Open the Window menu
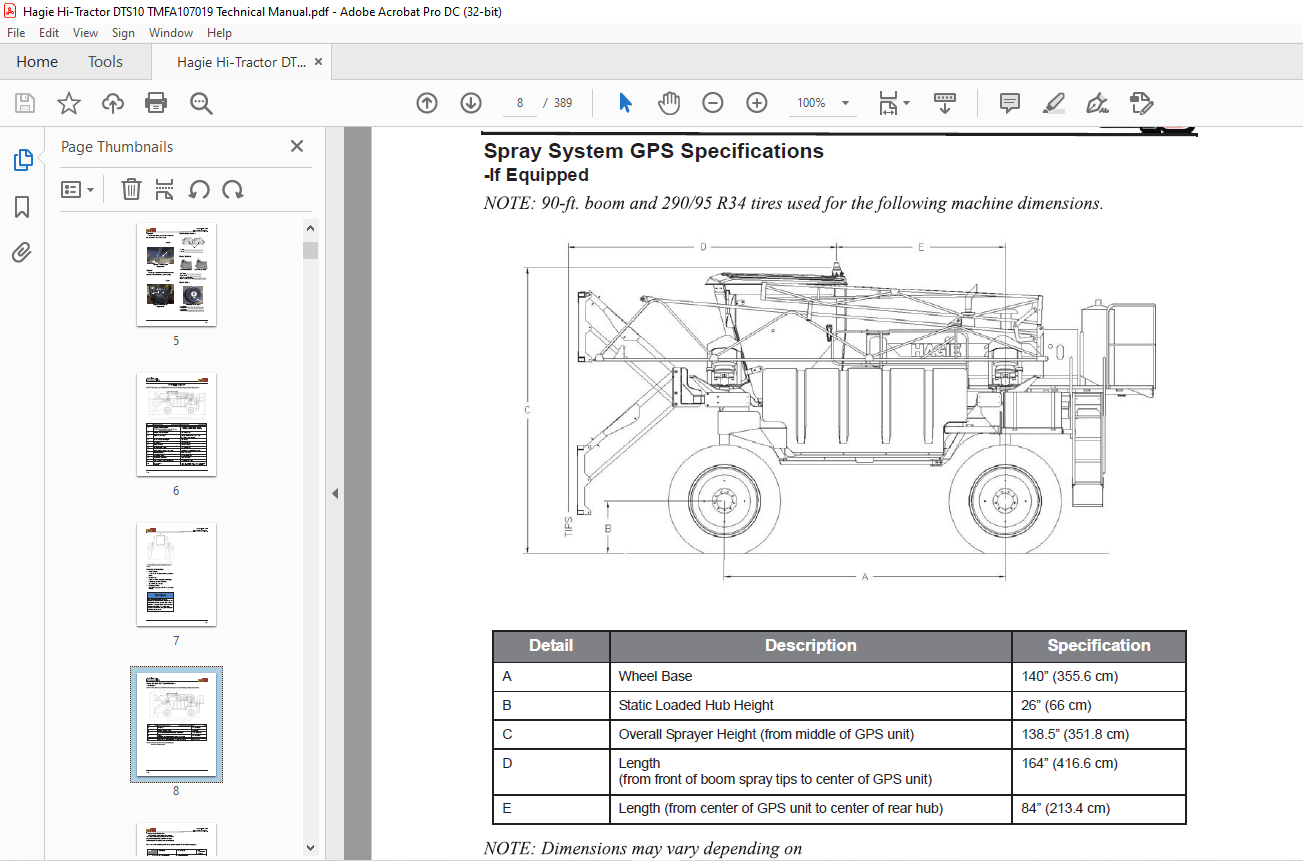The width and height of the screenshot is (1303, 861). point(171,33)
